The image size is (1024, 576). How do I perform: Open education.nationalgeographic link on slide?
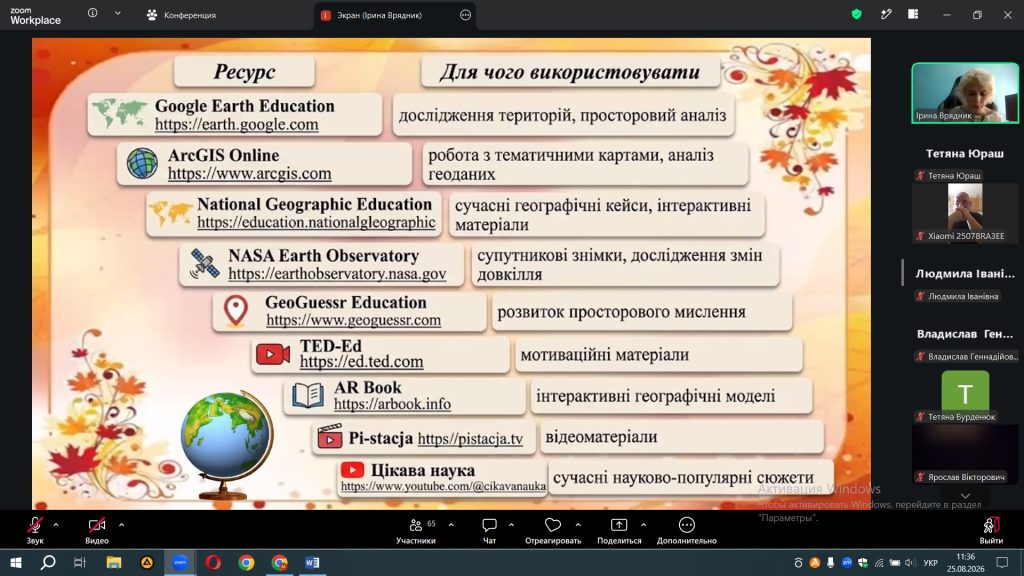316,222
